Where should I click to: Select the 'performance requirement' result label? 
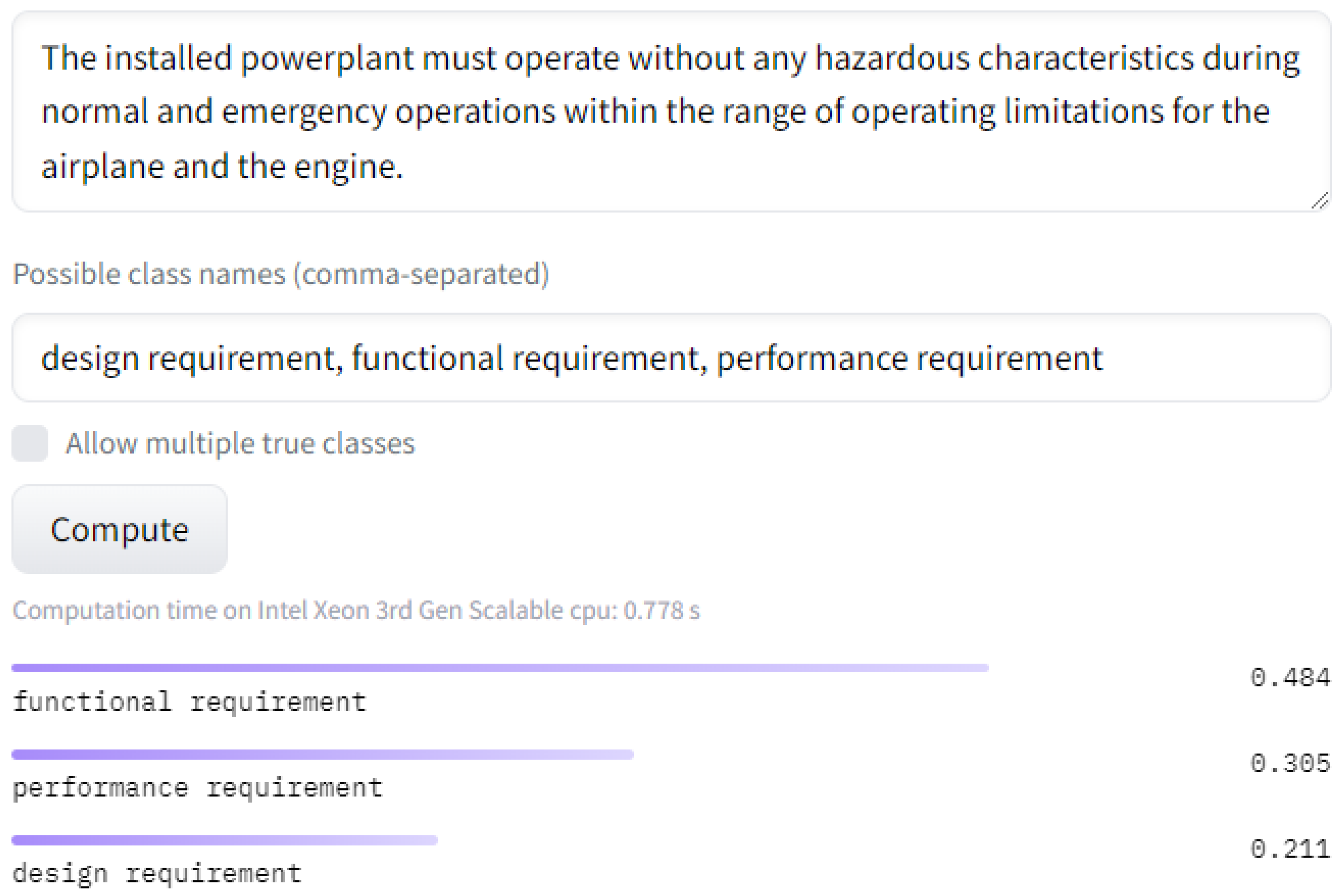(x=197, y=788)
